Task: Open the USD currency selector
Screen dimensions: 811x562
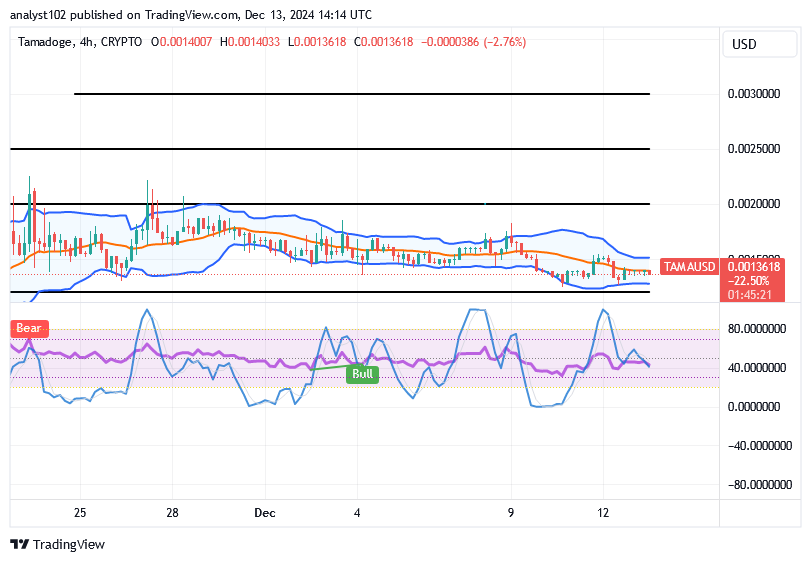Action: click(759, 44)
